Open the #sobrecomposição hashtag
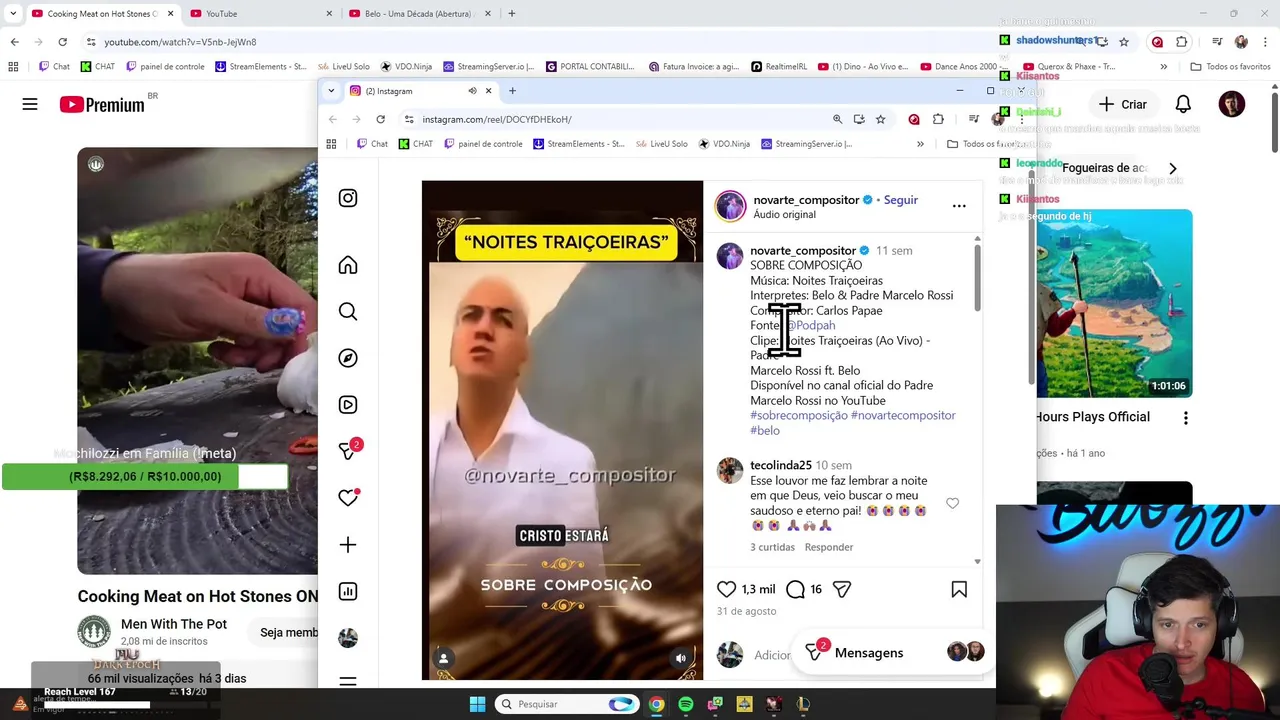 pyautogui.click(x=799, y=415)
